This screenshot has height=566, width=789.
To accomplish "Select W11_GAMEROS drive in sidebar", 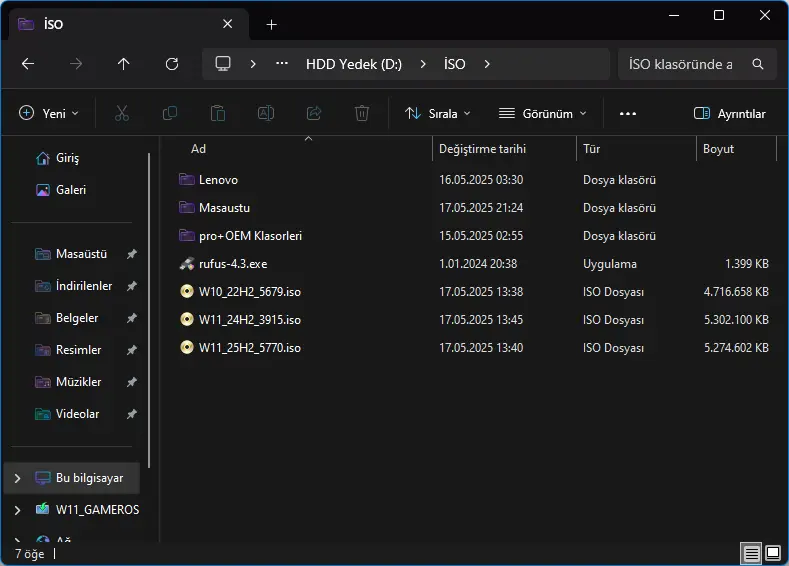I will click(x=88, y=510).
